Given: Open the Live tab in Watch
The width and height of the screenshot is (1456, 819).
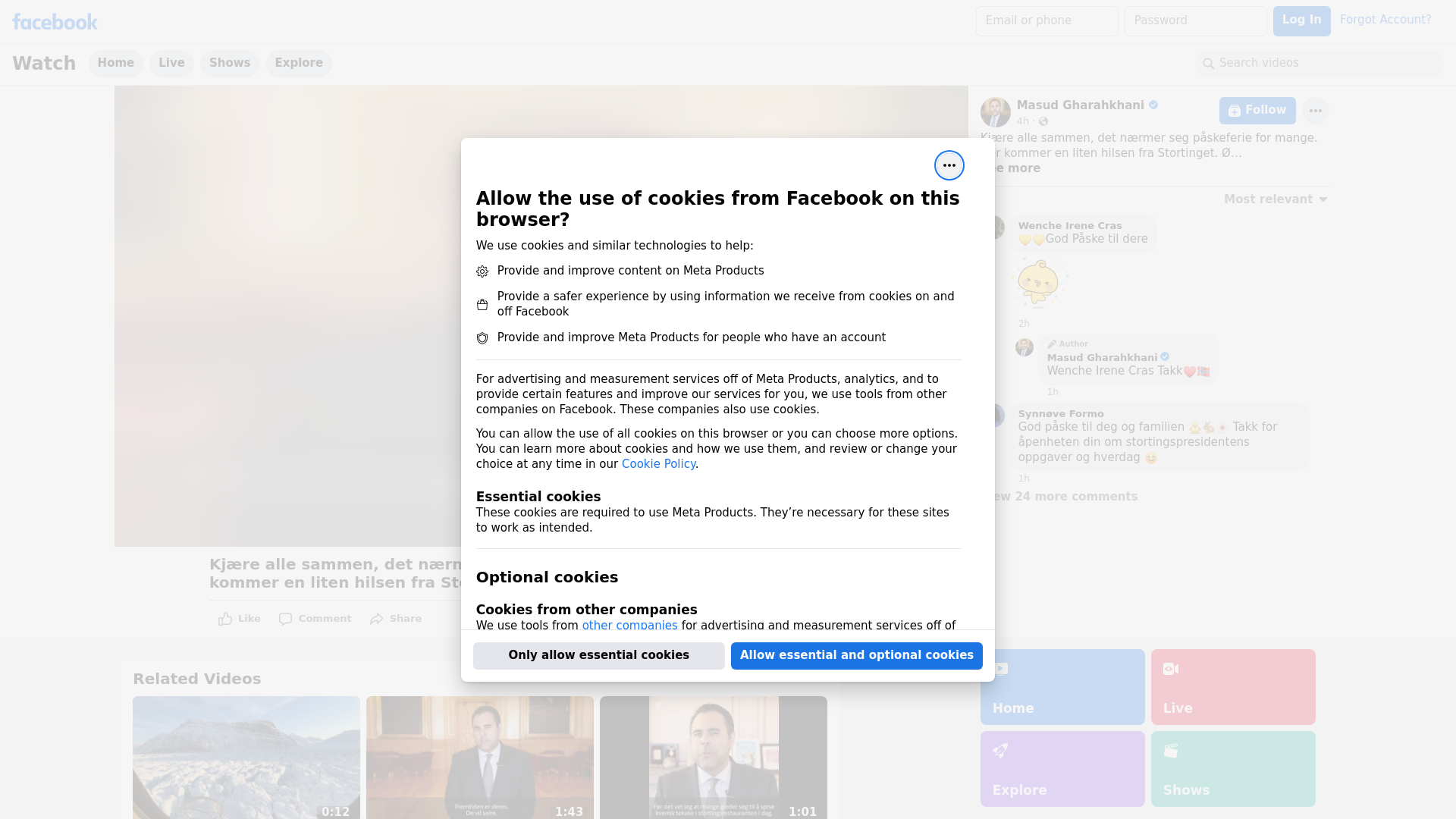Looking at the screenshot, I should [171, 64].
